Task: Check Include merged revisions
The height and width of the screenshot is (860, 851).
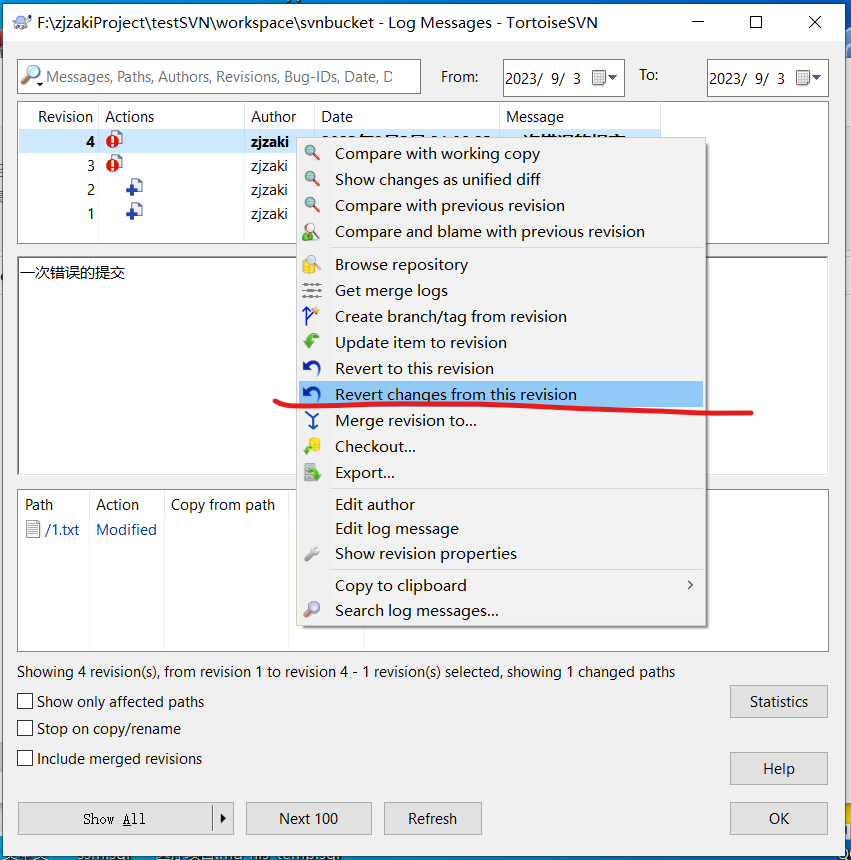Action: (25, 758)
